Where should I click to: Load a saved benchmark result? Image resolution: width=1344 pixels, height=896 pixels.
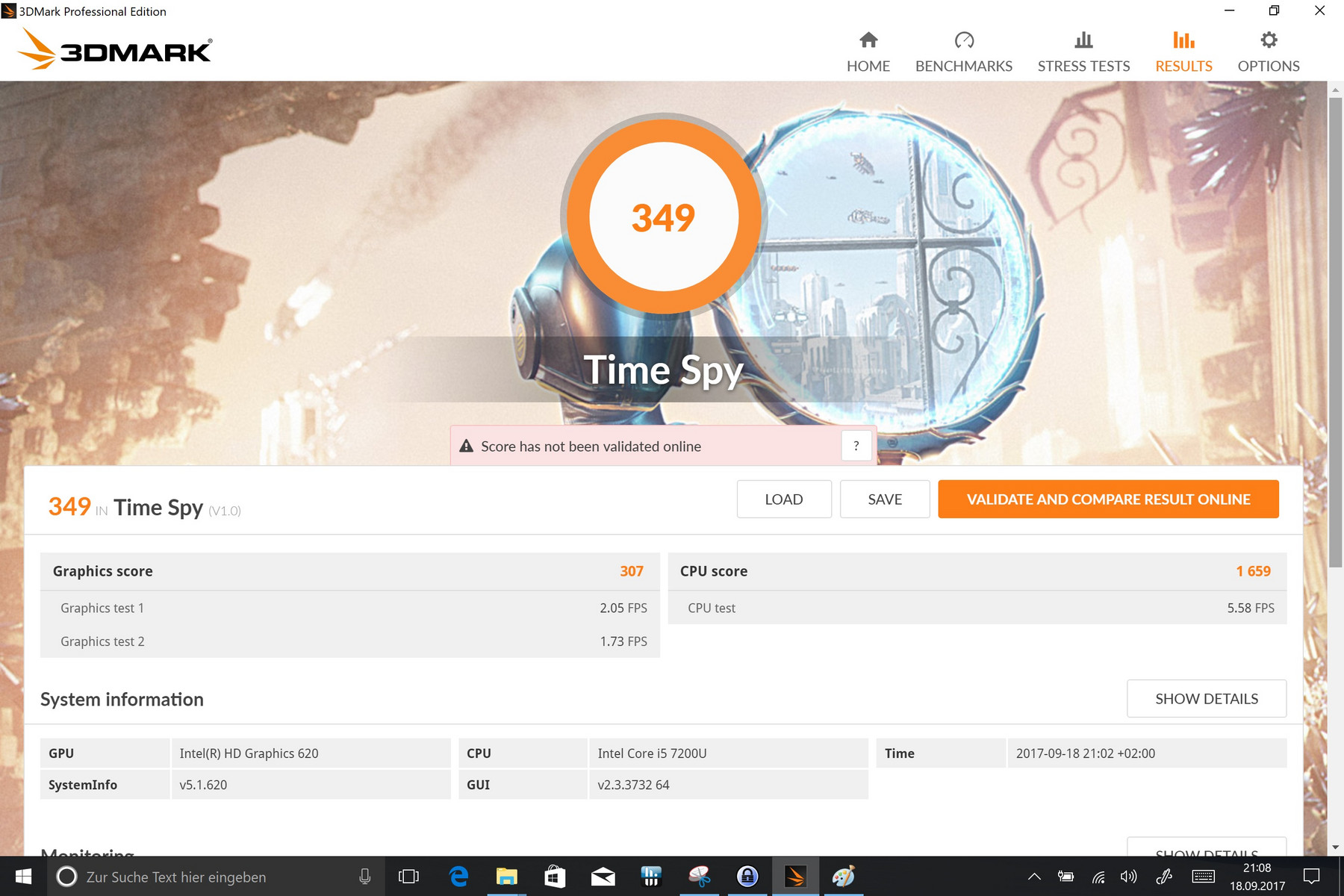(783, 500)
